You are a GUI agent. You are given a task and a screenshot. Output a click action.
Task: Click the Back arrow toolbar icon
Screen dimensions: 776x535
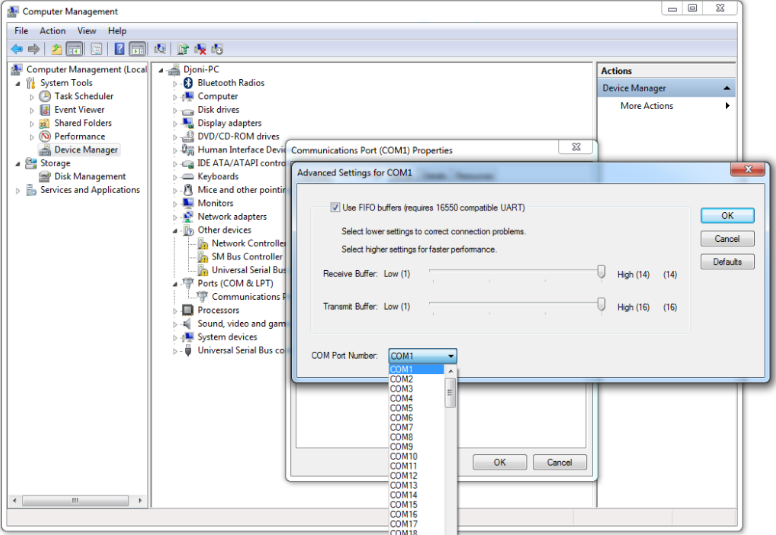[16, 49]
